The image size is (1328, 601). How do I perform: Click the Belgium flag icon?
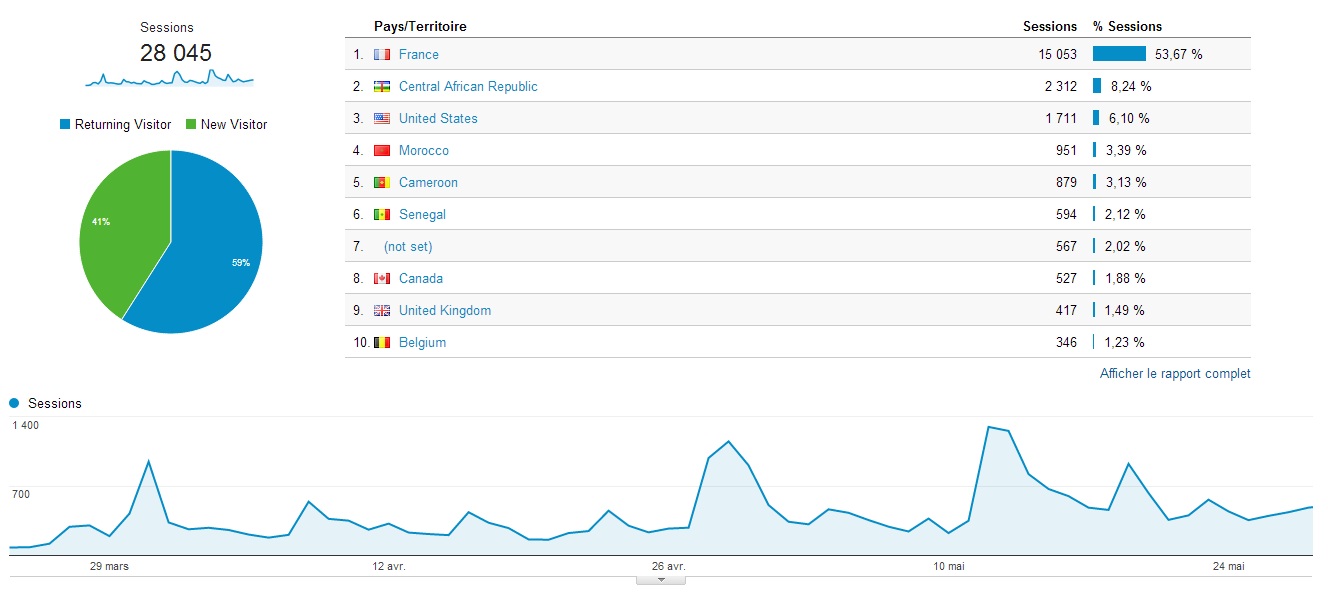382,343
